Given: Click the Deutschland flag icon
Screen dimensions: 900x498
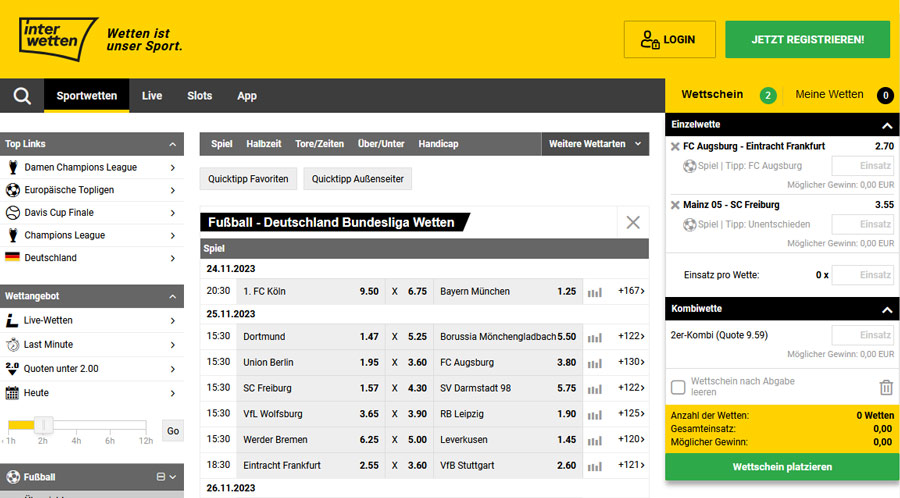Looking at the screenshot, I should [x=13, y=257].
